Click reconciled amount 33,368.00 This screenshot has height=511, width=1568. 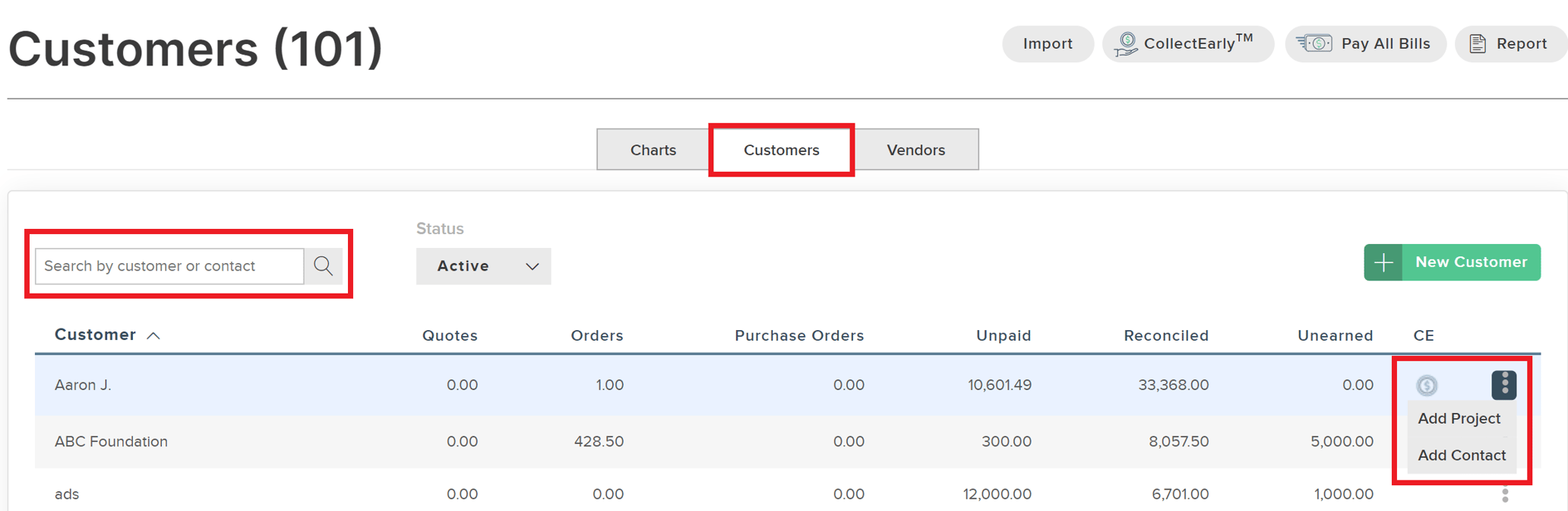(1174, 386)
